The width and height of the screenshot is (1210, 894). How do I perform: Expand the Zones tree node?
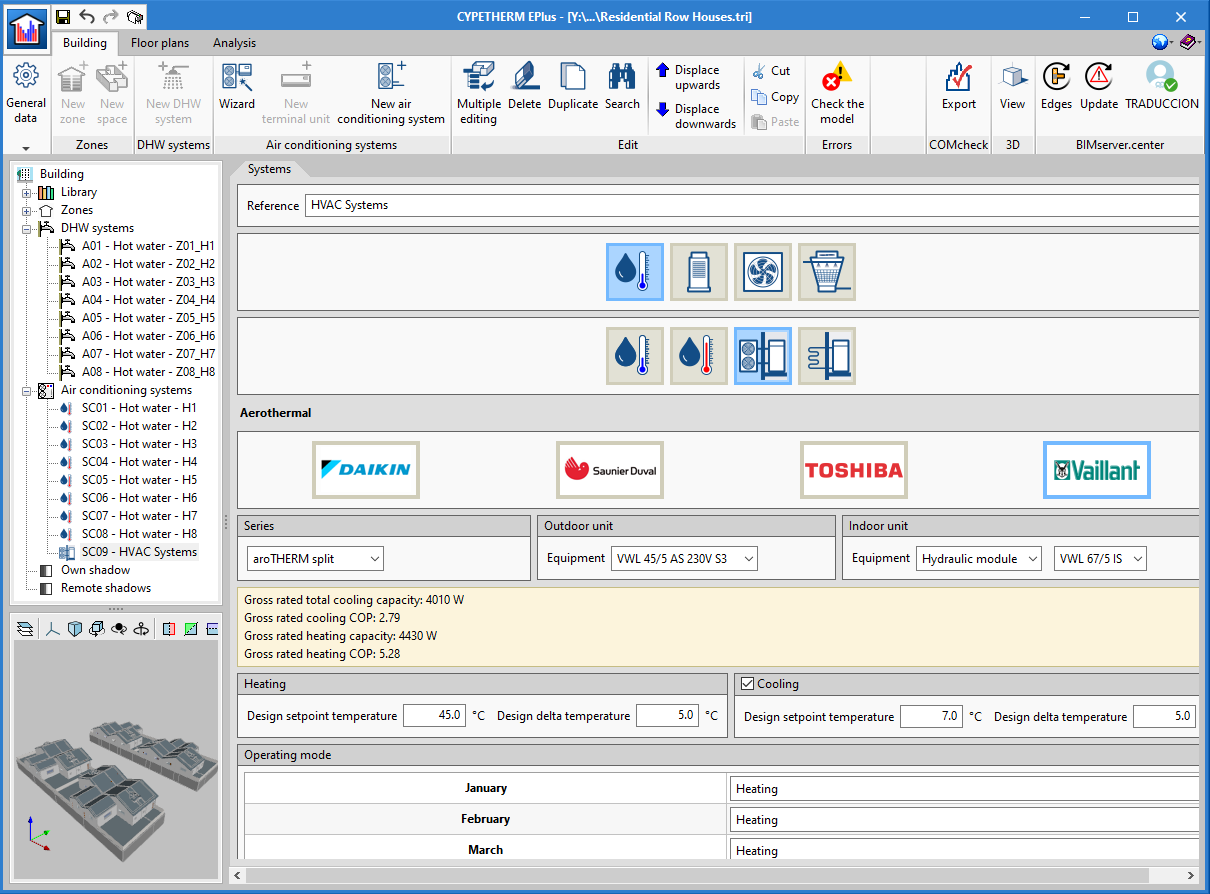click(x=27, y=210)
